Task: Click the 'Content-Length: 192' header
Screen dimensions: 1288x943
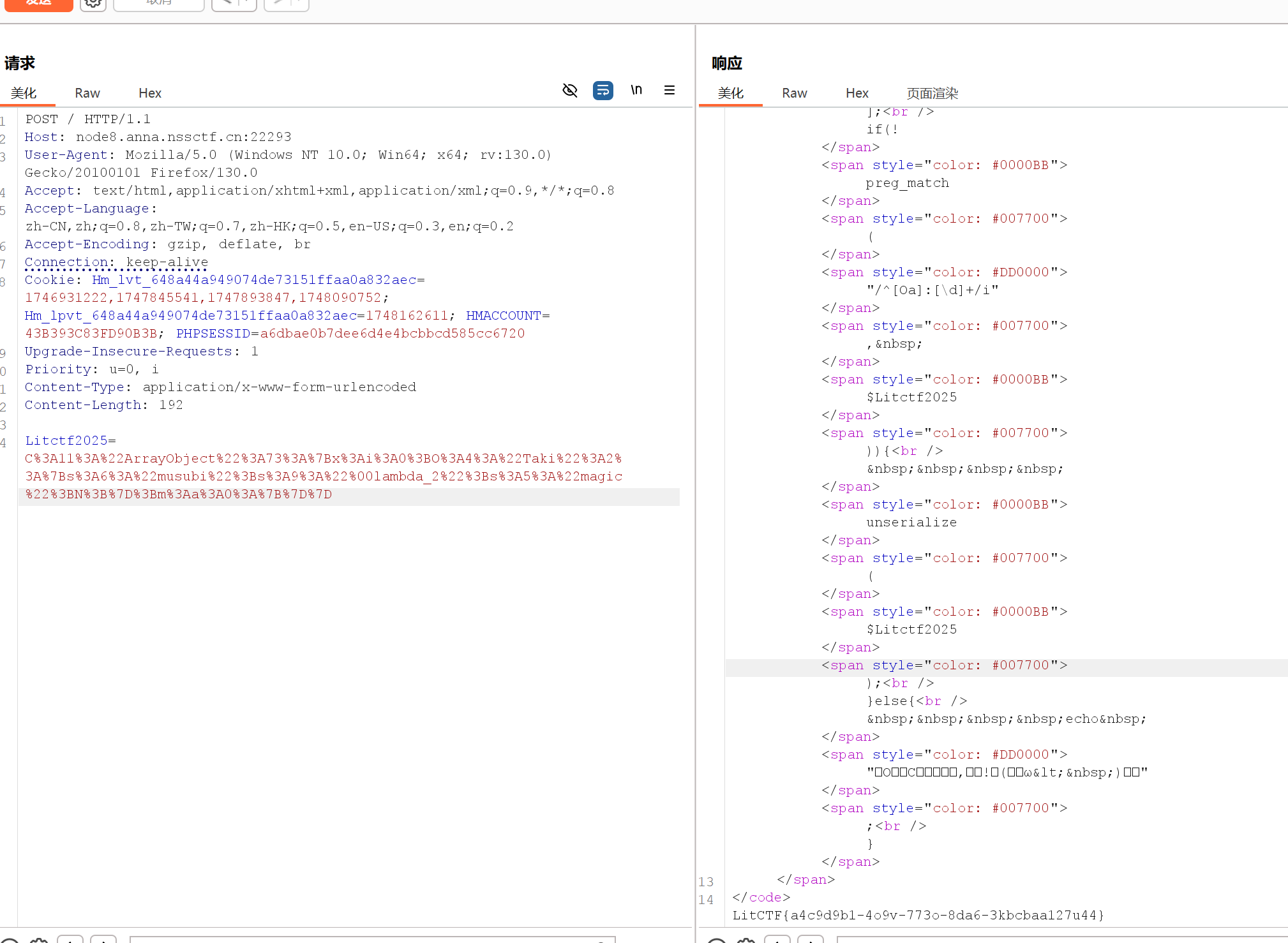Action: click(104, 405)
